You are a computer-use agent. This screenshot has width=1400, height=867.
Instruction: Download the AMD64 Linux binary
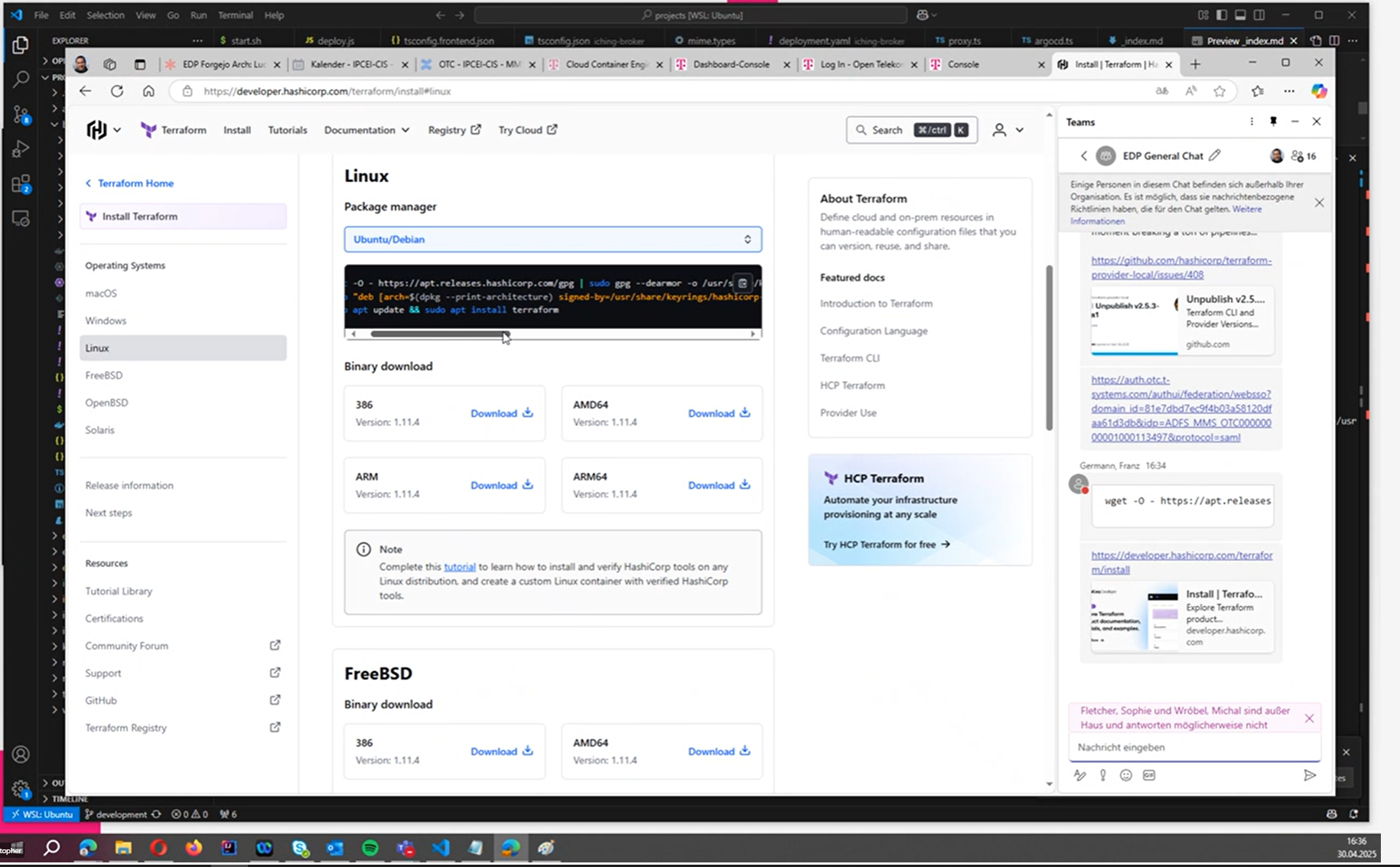[719, 413]
